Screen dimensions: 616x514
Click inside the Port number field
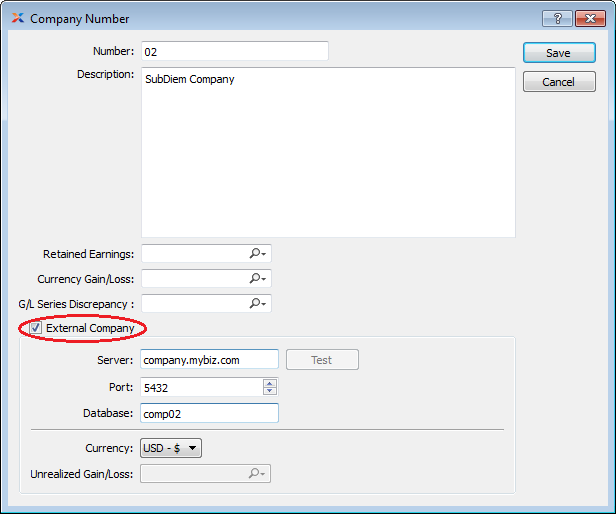[200, 387]
